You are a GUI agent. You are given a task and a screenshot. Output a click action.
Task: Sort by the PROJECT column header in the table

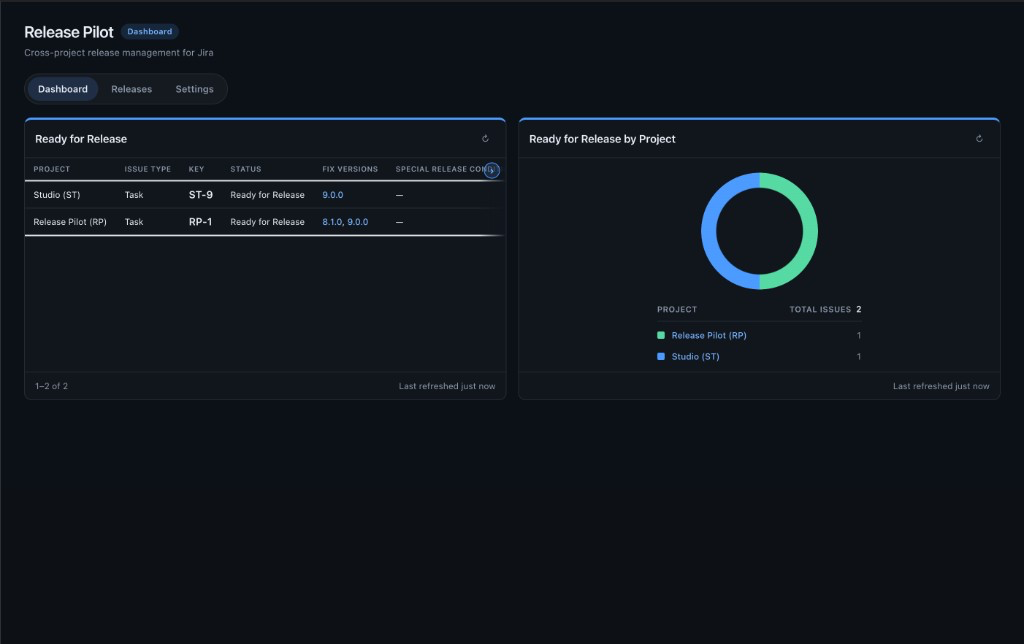point(52,169)
